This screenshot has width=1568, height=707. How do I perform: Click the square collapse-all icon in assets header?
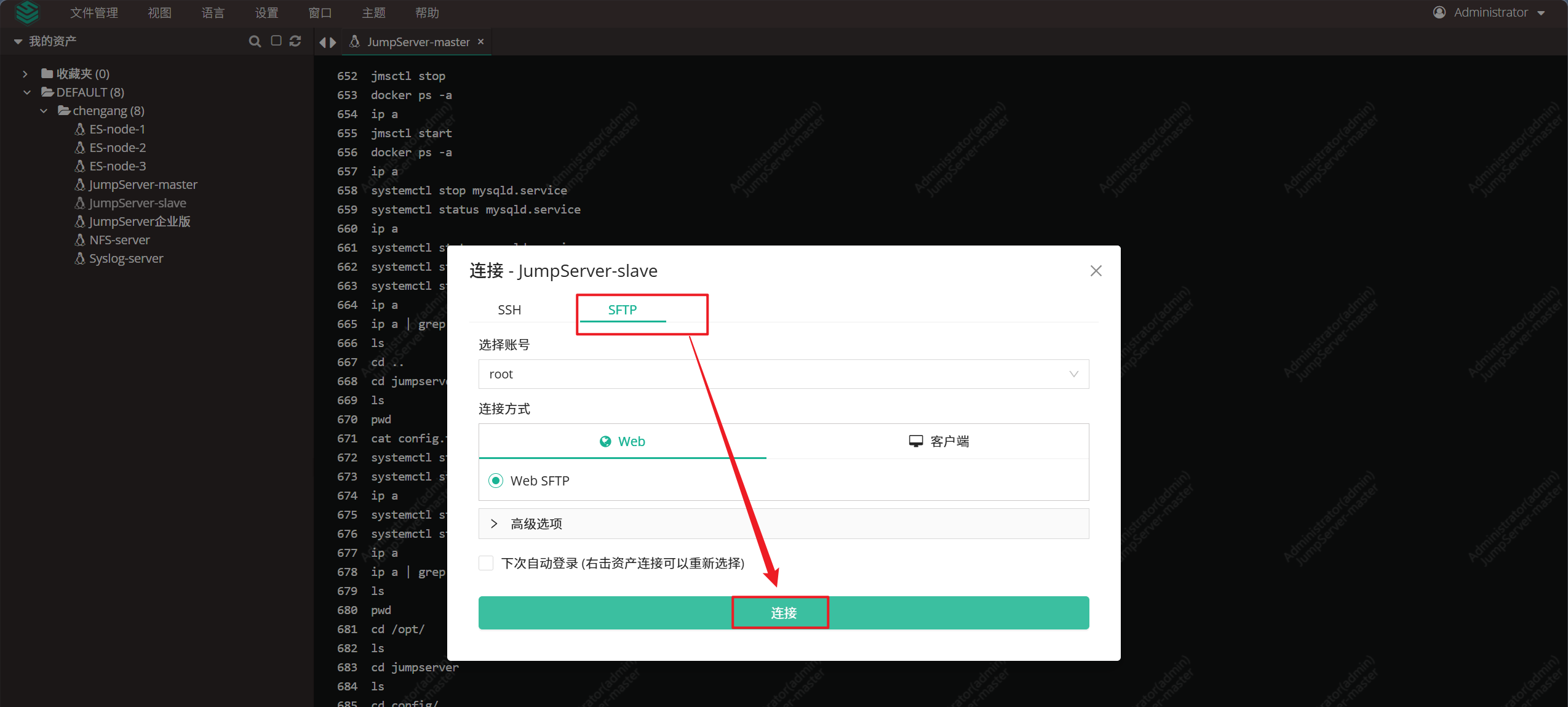point(276,41)
